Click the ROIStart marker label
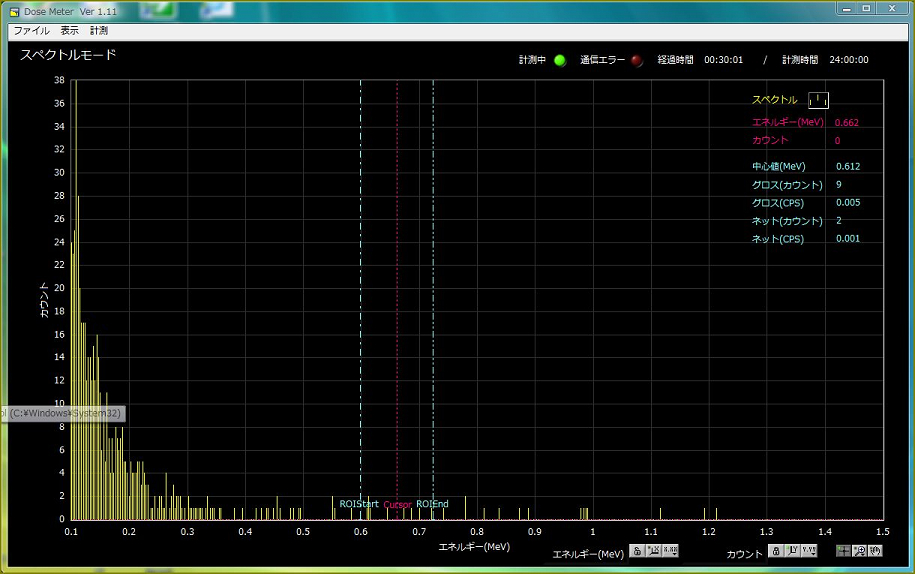 click(359, 504)
